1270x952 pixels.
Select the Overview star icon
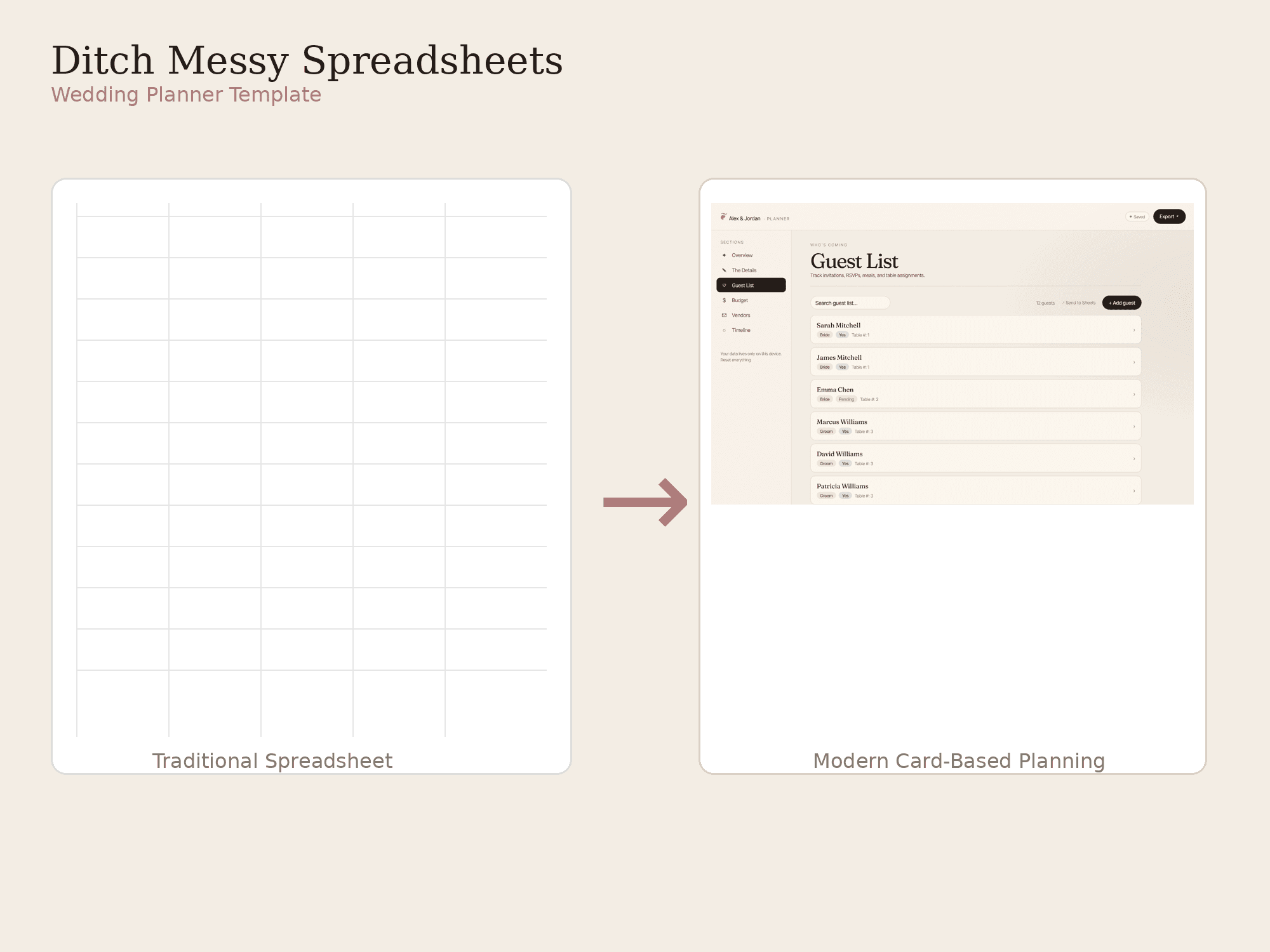point(724,255)
